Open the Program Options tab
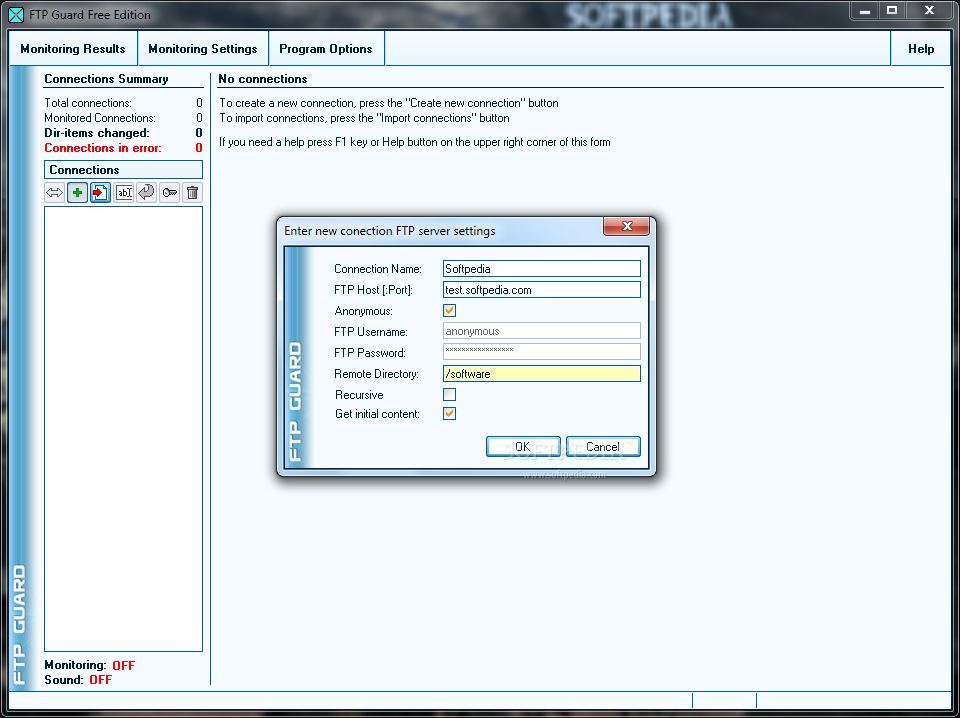 pyautogui.click(x=326, y=49)
